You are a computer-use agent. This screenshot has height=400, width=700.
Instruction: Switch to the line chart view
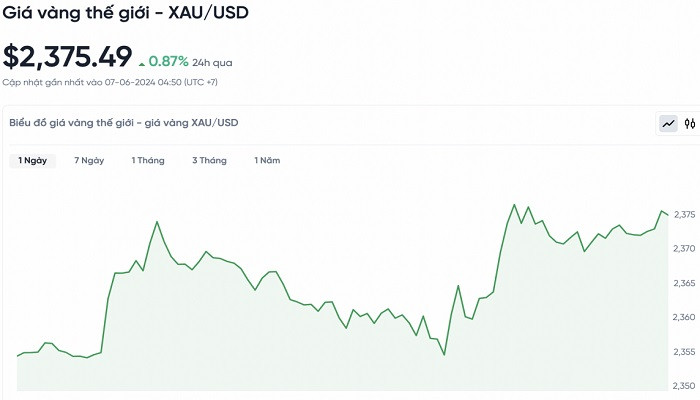click(x=668, y=124)
